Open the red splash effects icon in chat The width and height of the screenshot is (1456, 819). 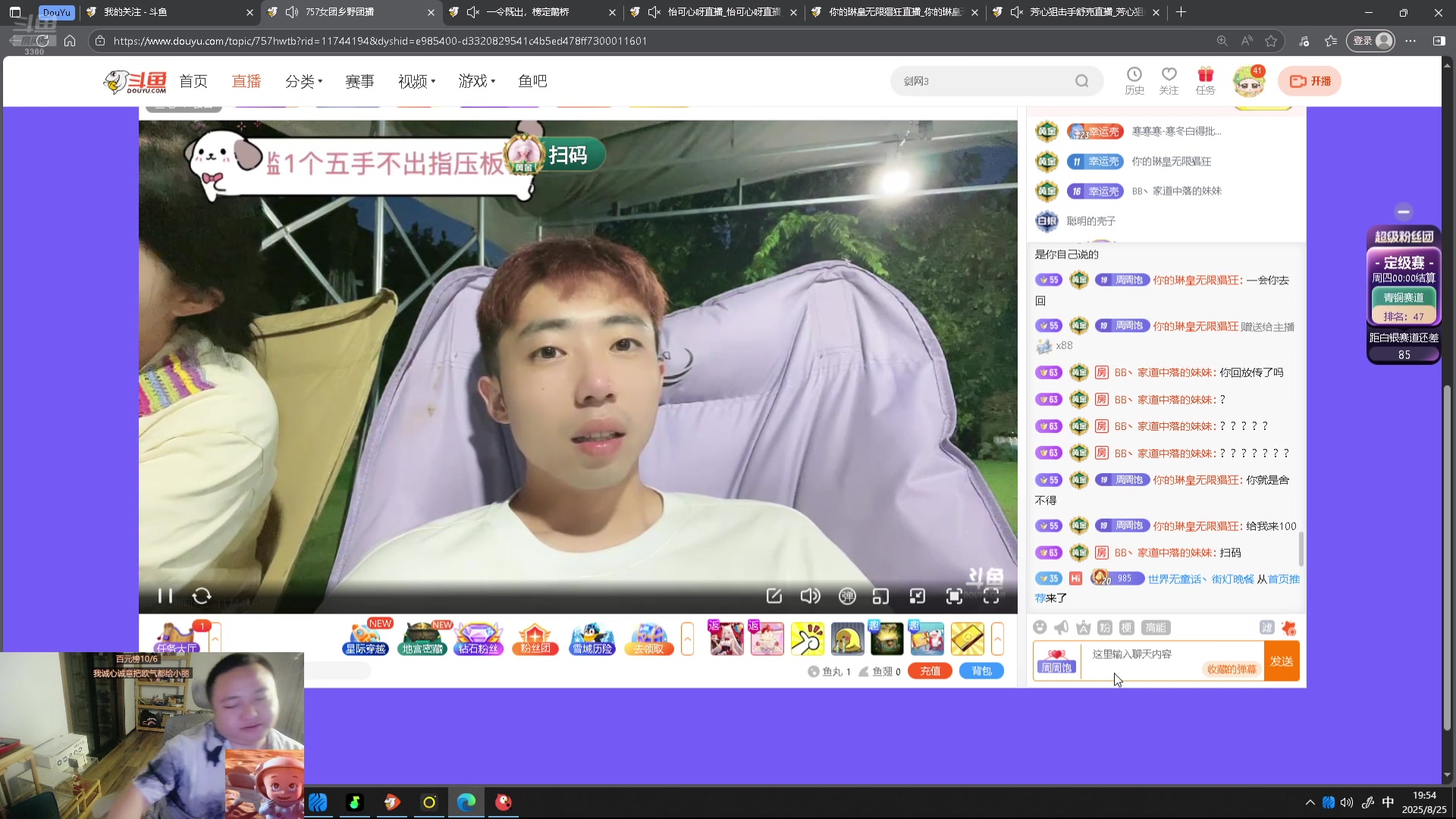pos(1288,627)
